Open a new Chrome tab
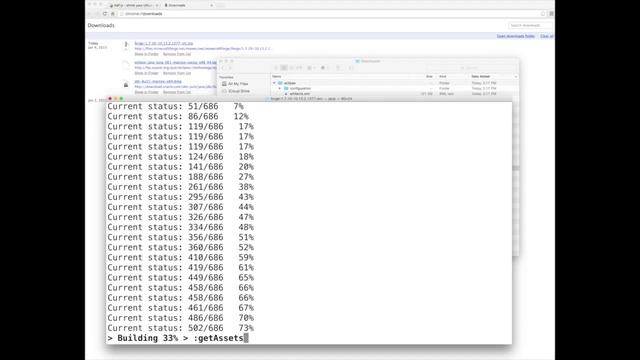This screenshot has width=640, height=360. [x=221, y=5]
